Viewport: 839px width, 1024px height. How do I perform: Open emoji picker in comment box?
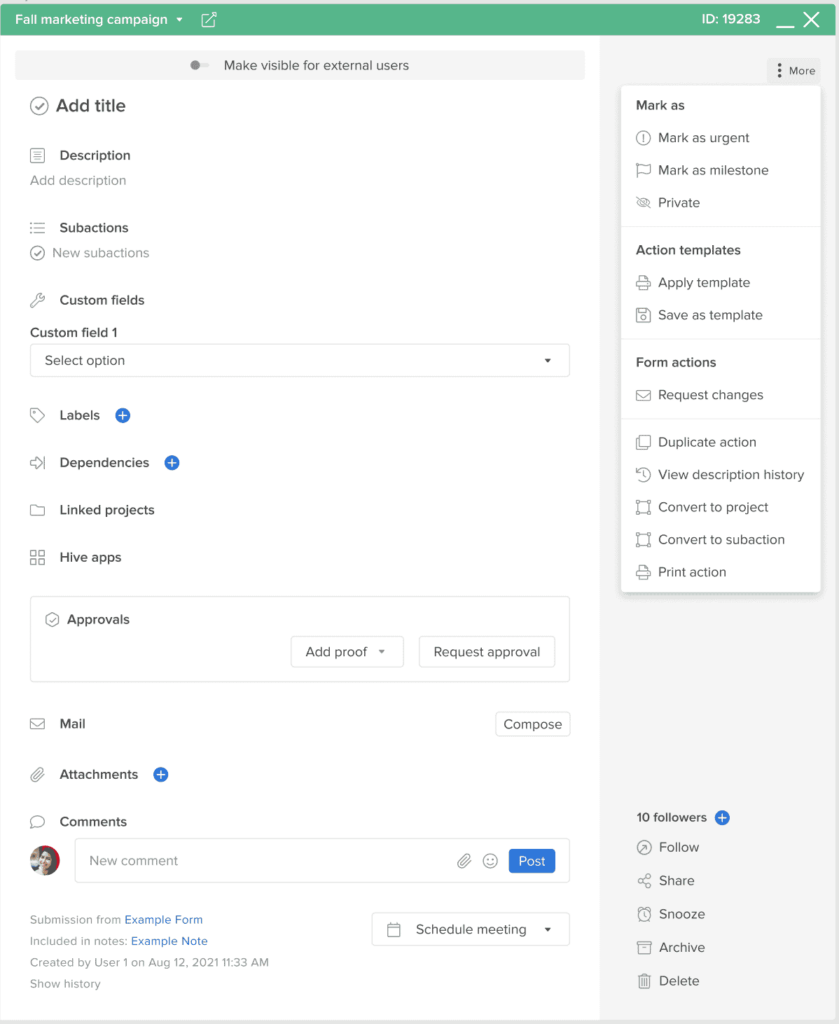tap(490, 861)
